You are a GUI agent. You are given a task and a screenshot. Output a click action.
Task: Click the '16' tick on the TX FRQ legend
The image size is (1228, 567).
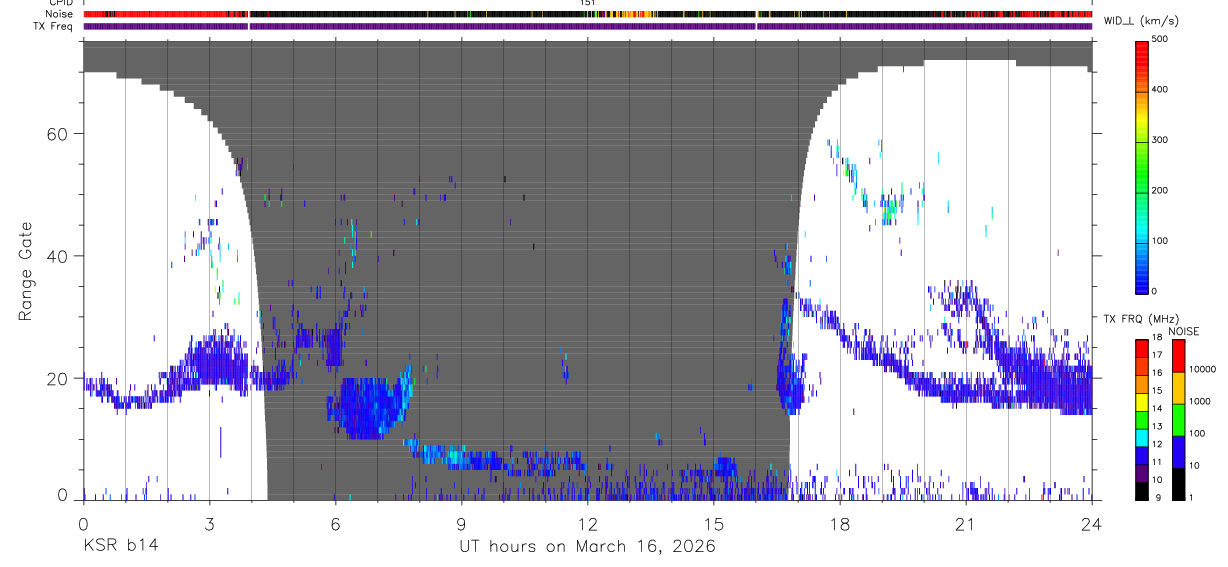point(1158,373)
